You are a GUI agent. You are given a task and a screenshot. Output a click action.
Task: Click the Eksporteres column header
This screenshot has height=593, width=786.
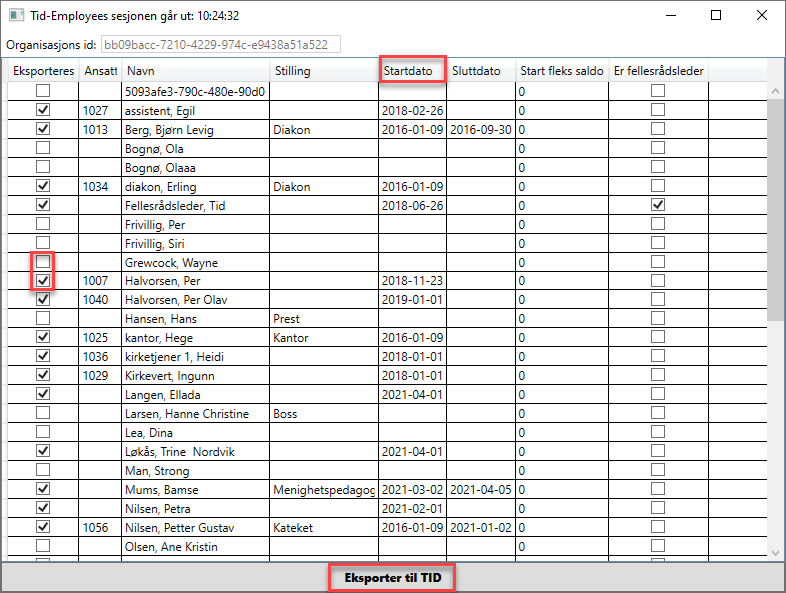43,71
